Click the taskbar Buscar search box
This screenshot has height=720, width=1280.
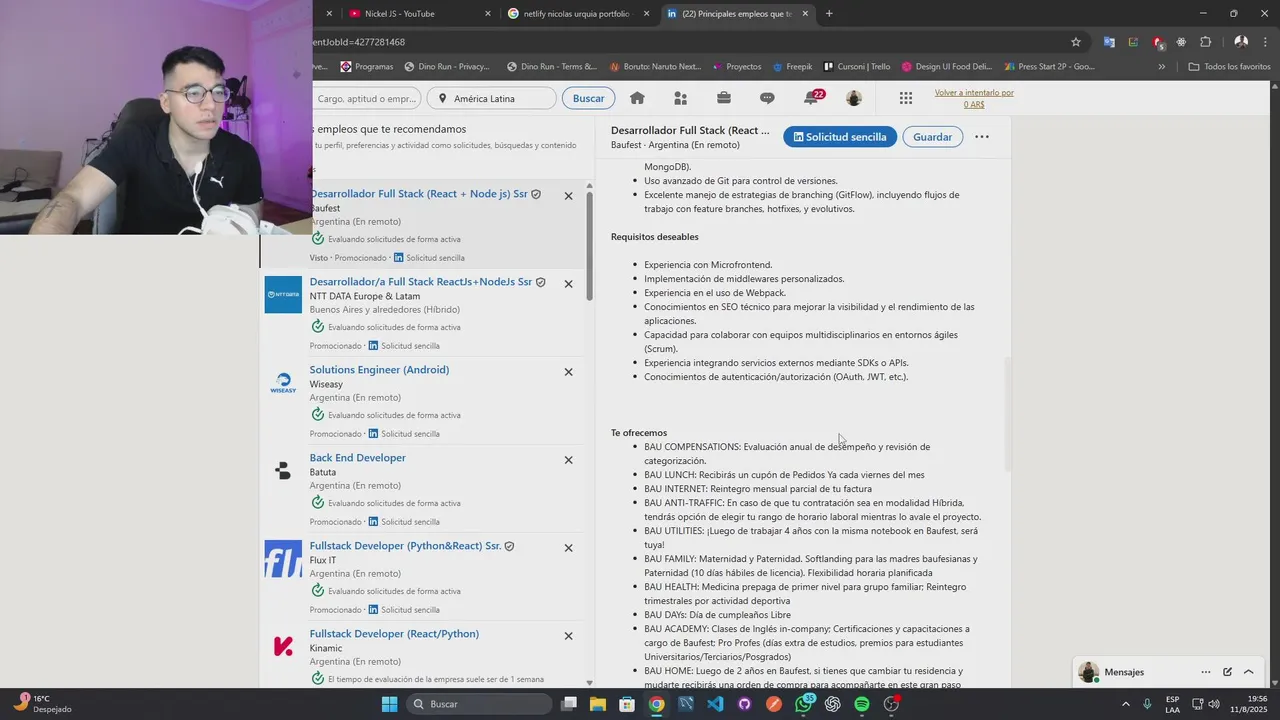pyautogui.click(x=479, y=704)
